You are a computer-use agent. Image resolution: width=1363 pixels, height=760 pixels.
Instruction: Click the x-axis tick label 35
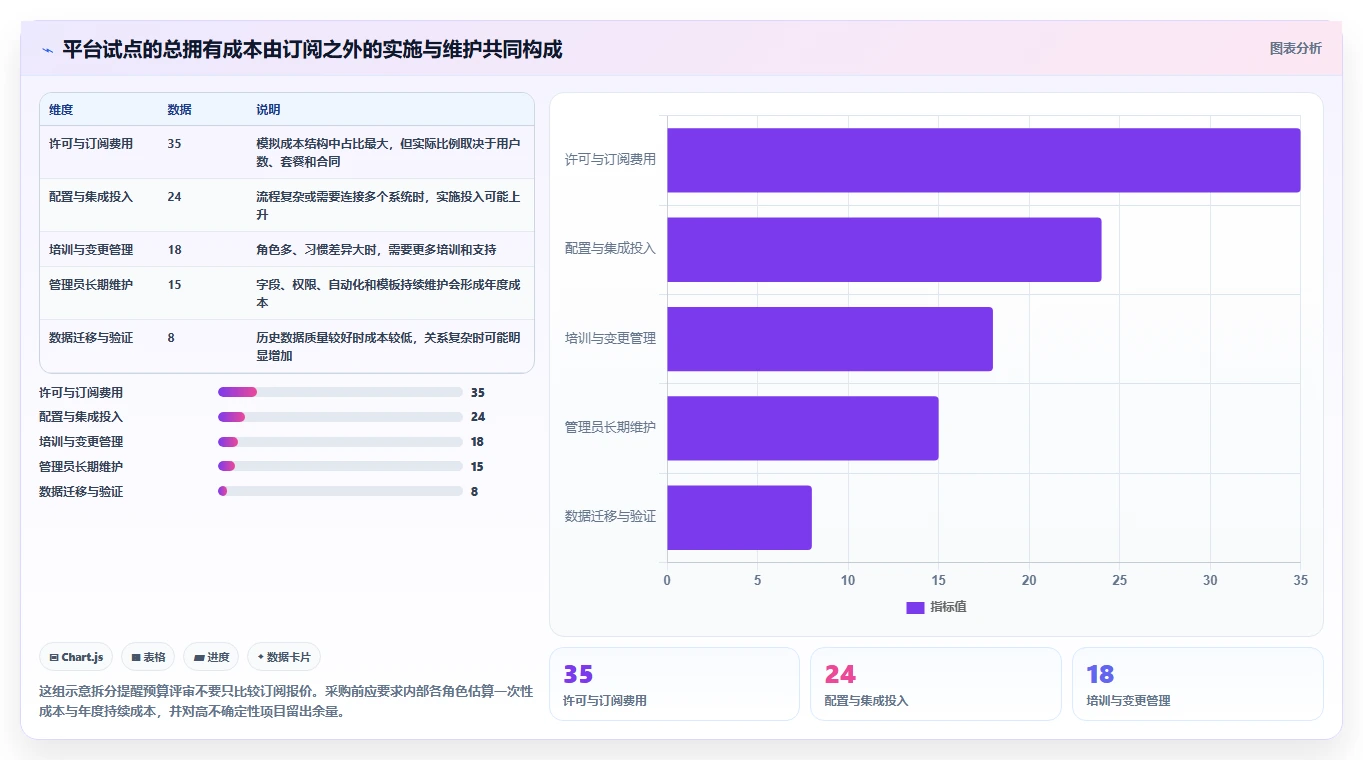[x=1300, y=581]
